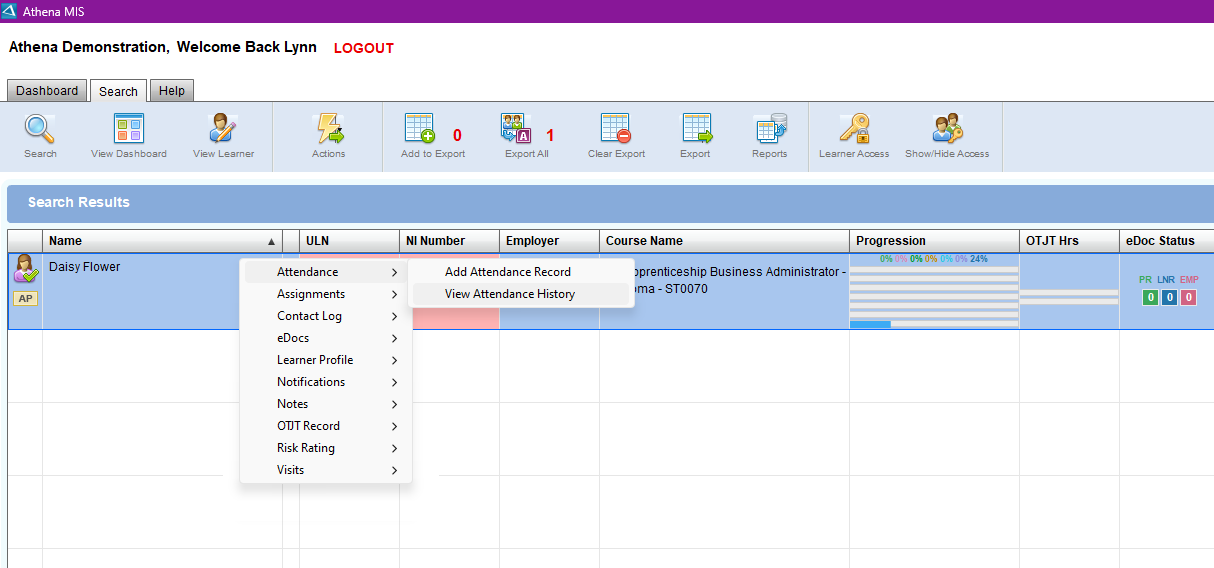1214x568 pixels.
Task: Sort by the OTJT Hrs column header
Action: (1069, 241)
